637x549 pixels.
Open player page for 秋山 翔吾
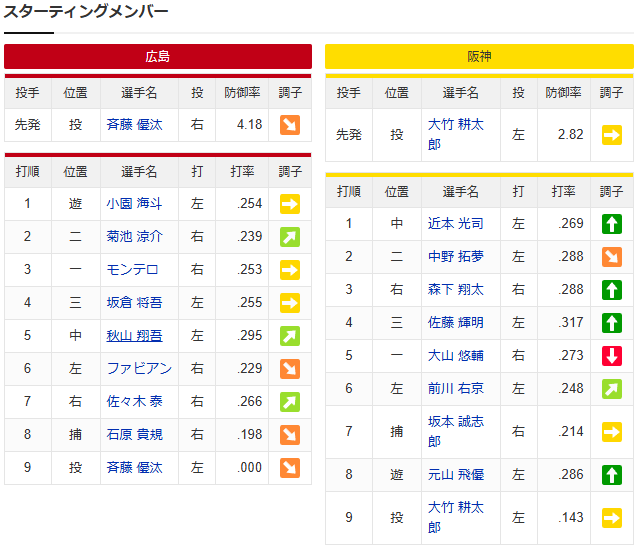click(x=134, y=335)
